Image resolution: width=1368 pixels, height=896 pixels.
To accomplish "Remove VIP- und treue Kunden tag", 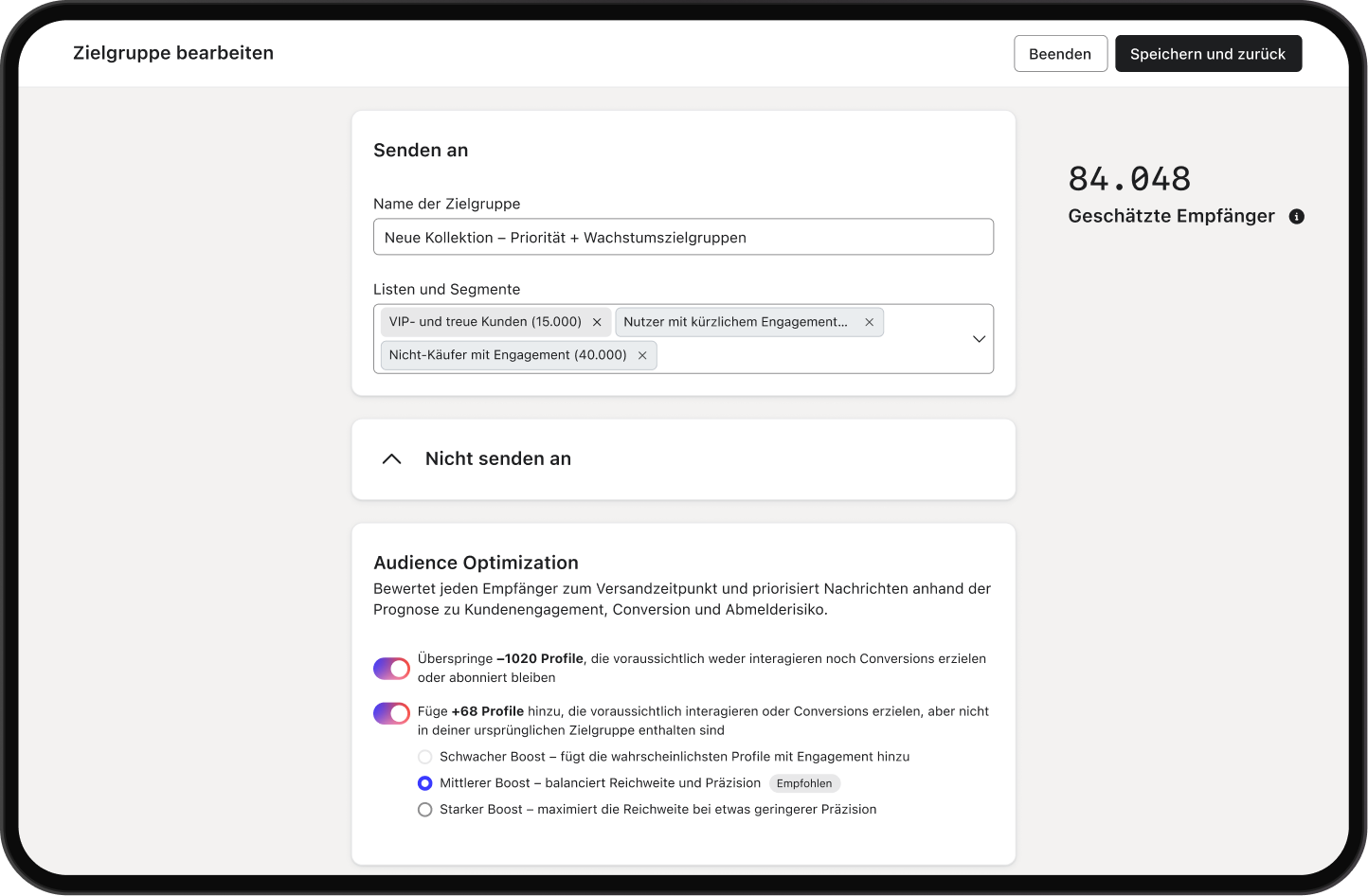I will pos(597,322).
